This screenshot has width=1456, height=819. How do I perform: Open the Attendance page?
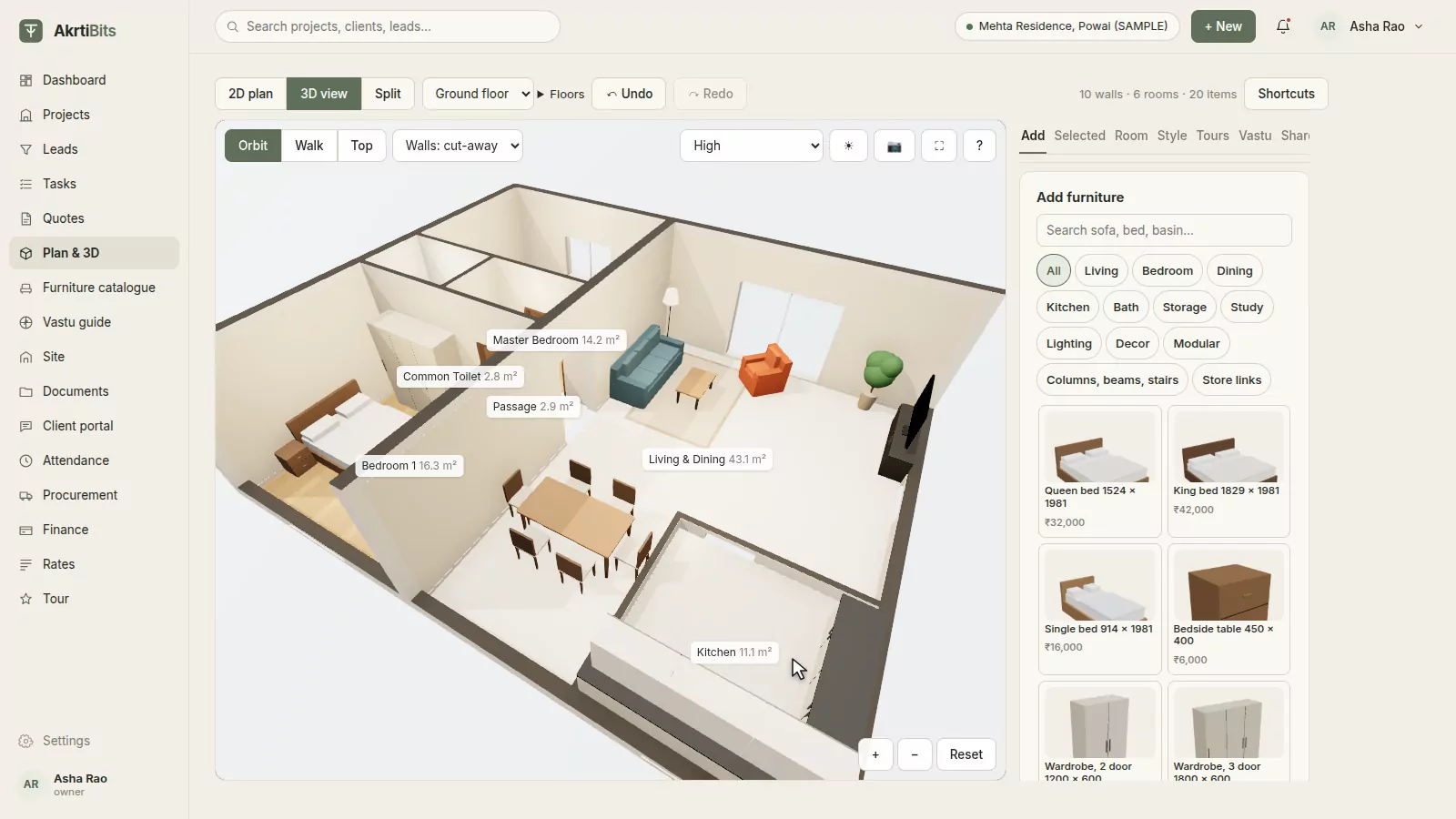coord(94,460)
